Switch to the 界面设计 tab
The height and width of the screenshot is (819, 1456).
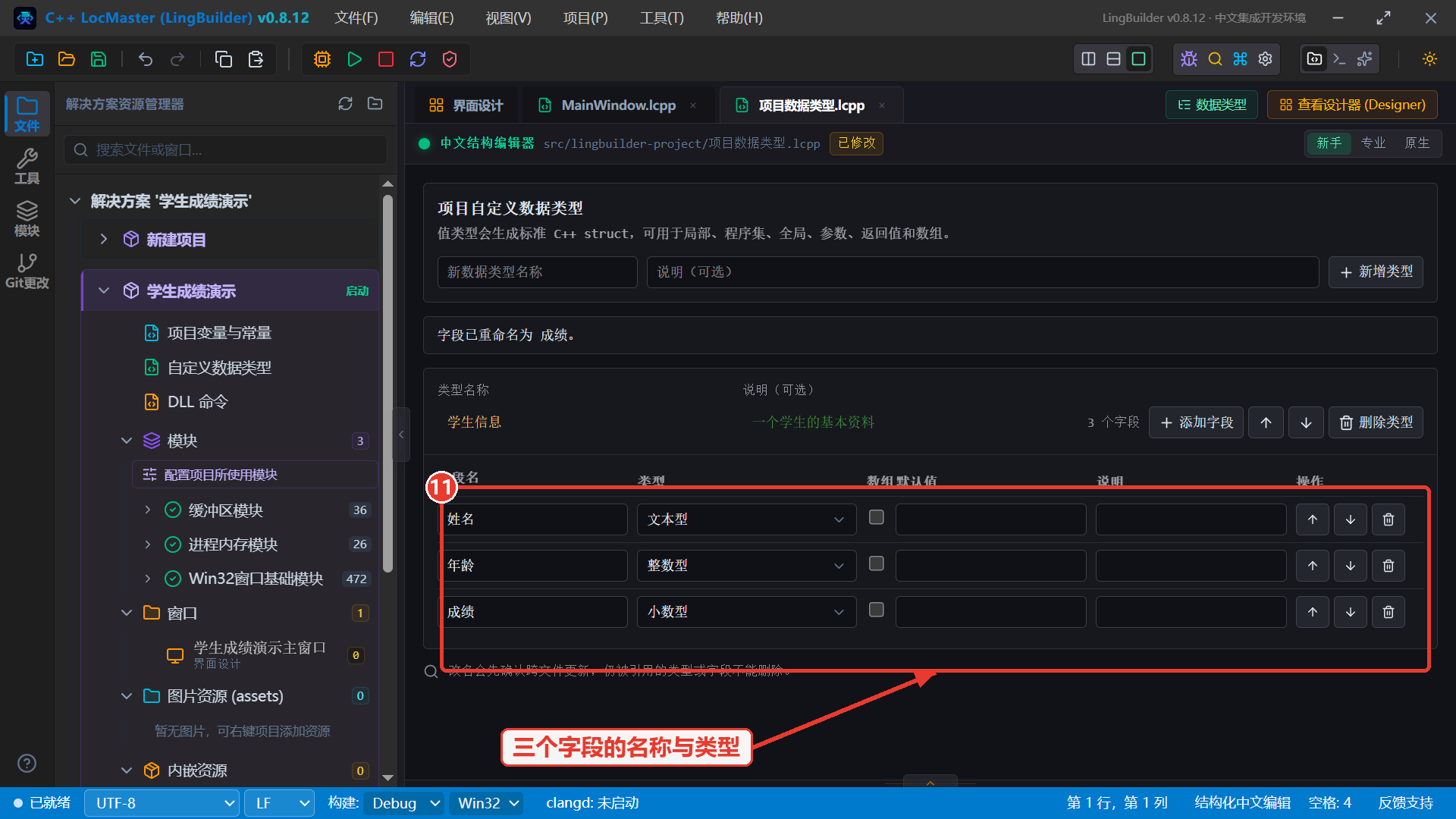click(x=466, y=105)
